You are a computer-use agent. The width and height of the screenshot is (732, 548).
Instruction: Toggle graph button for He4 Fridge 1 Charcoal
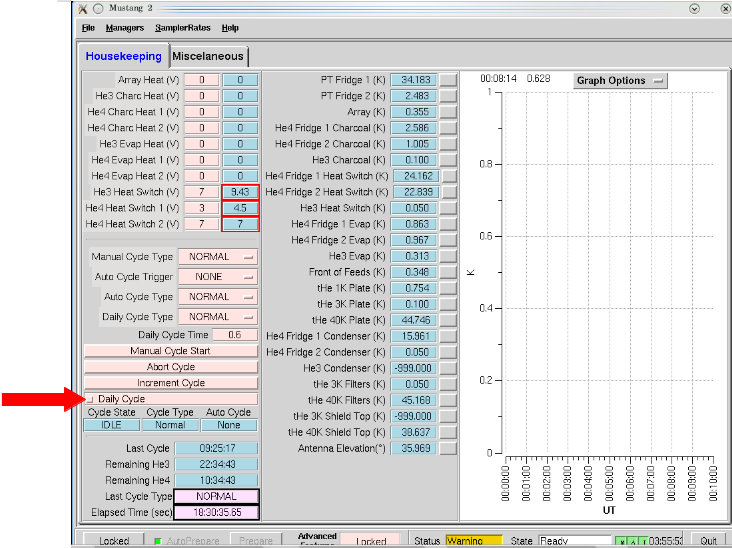pyautogui.click(x=448, y=128)
